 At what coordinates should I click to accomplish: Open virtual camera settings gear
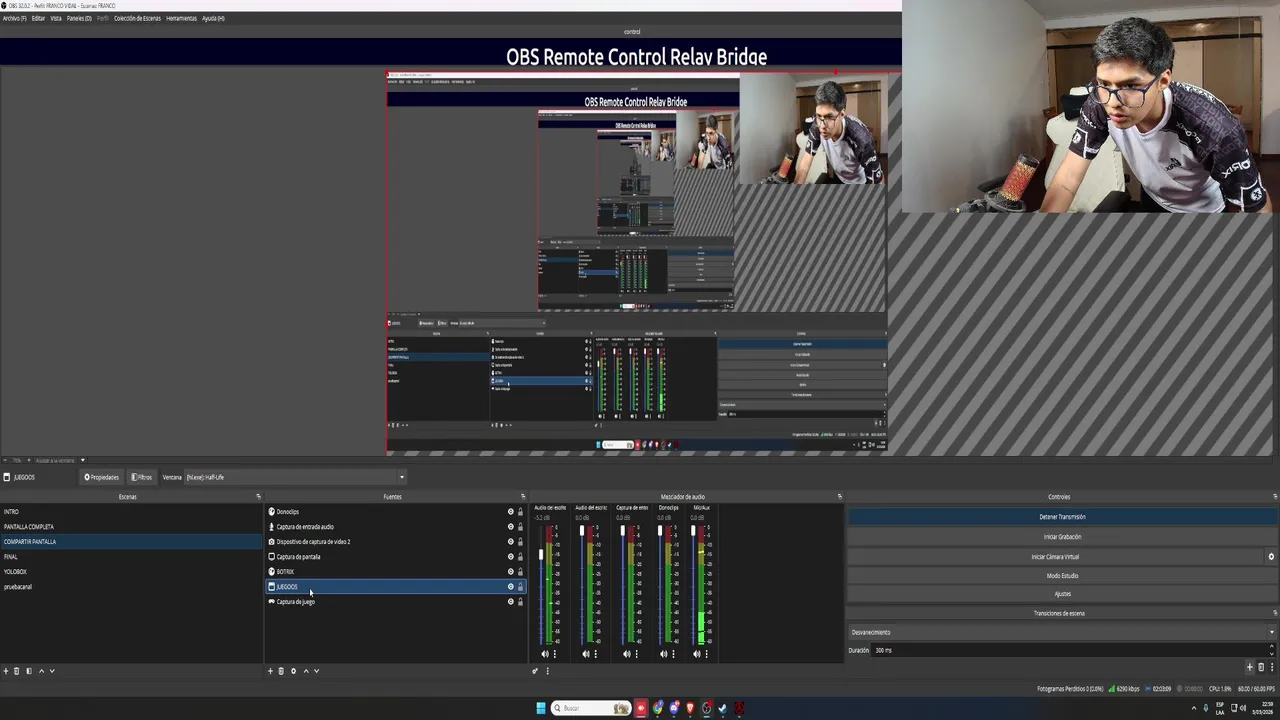click(x=1271, y=557)
